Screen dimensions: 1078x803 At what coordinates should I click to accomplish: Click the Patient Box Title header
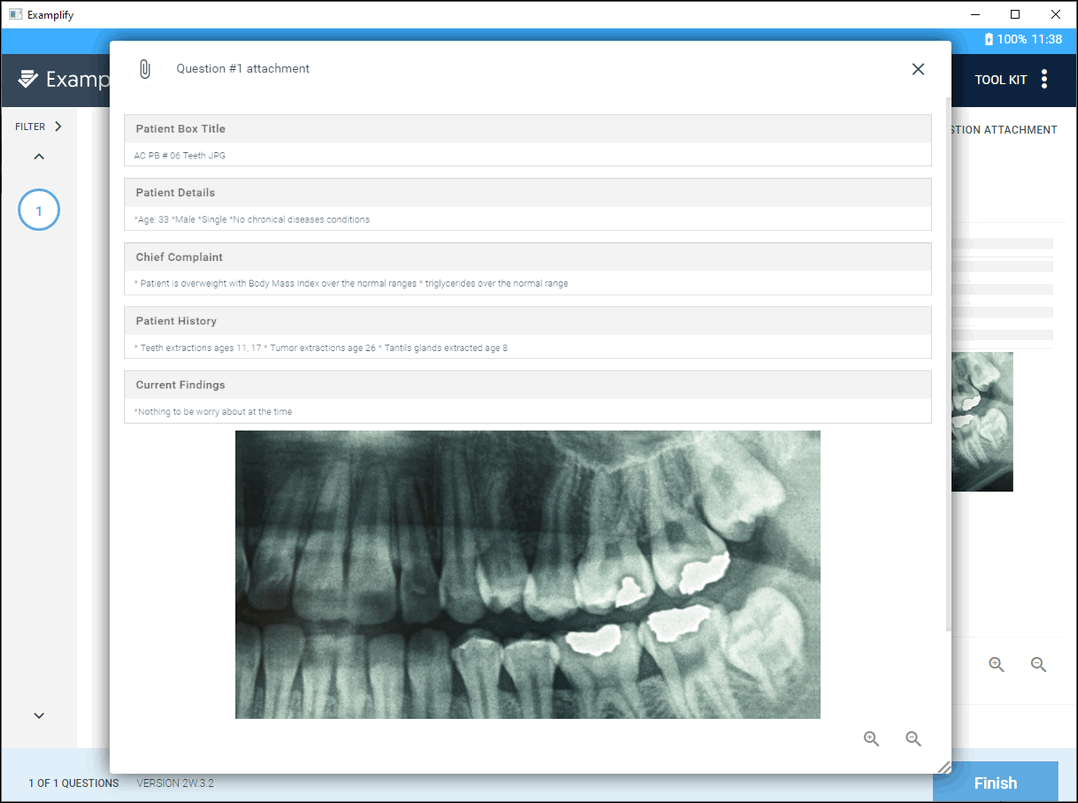click(528, 129)
